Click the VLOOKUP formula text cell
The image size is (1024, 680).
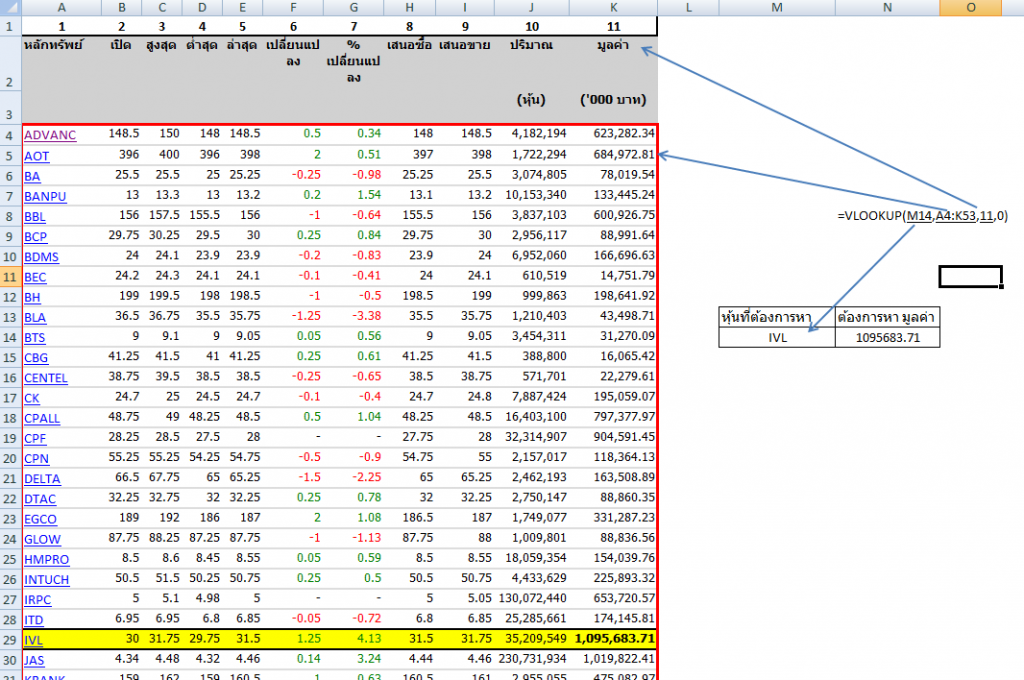click(922, 216)
